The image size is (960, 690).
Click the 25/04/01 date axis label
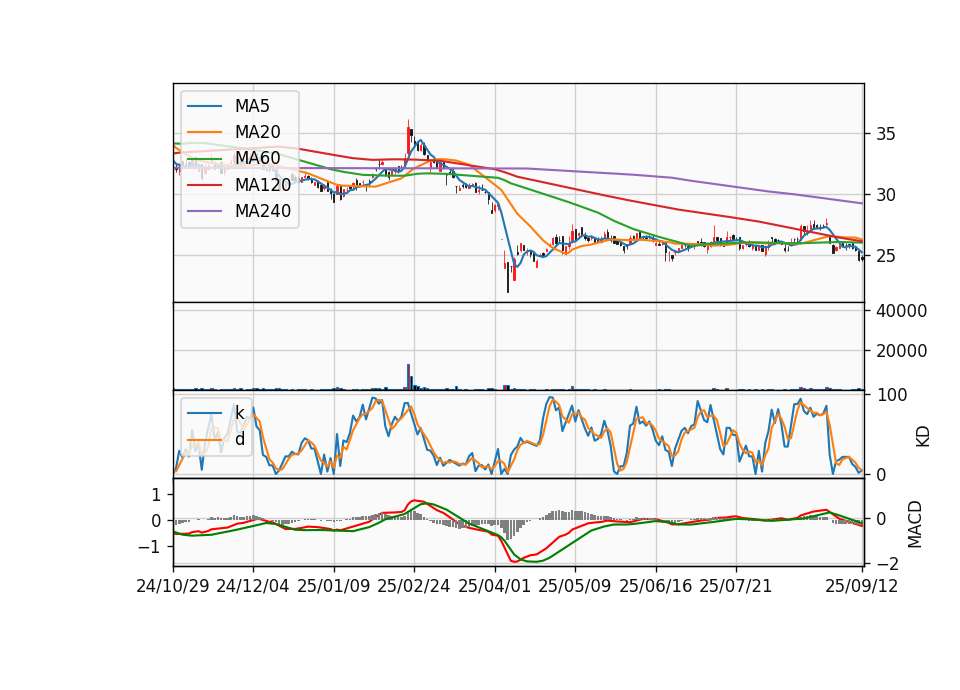pos(495,586)
